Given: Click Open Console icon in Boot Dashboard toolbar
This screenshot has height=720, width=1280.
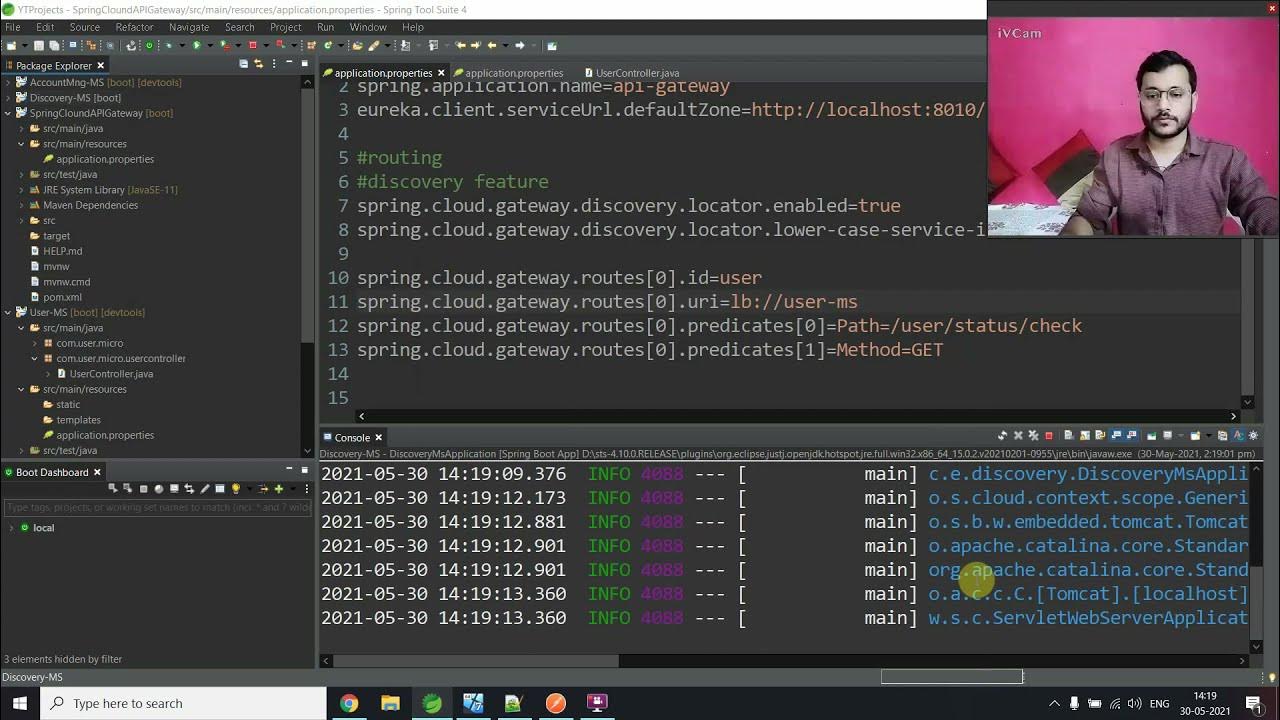Looking at the screenshot, I should [174, 488].
